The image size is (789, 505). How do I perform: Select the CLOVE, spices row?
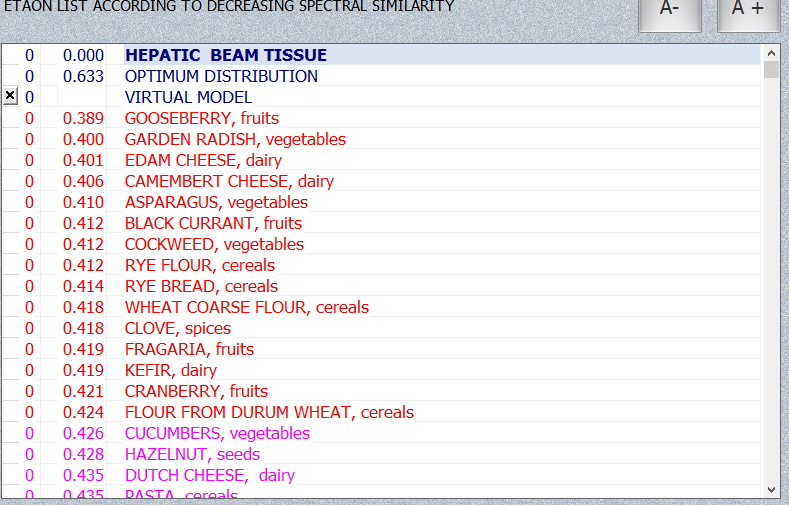pos(177,328)
